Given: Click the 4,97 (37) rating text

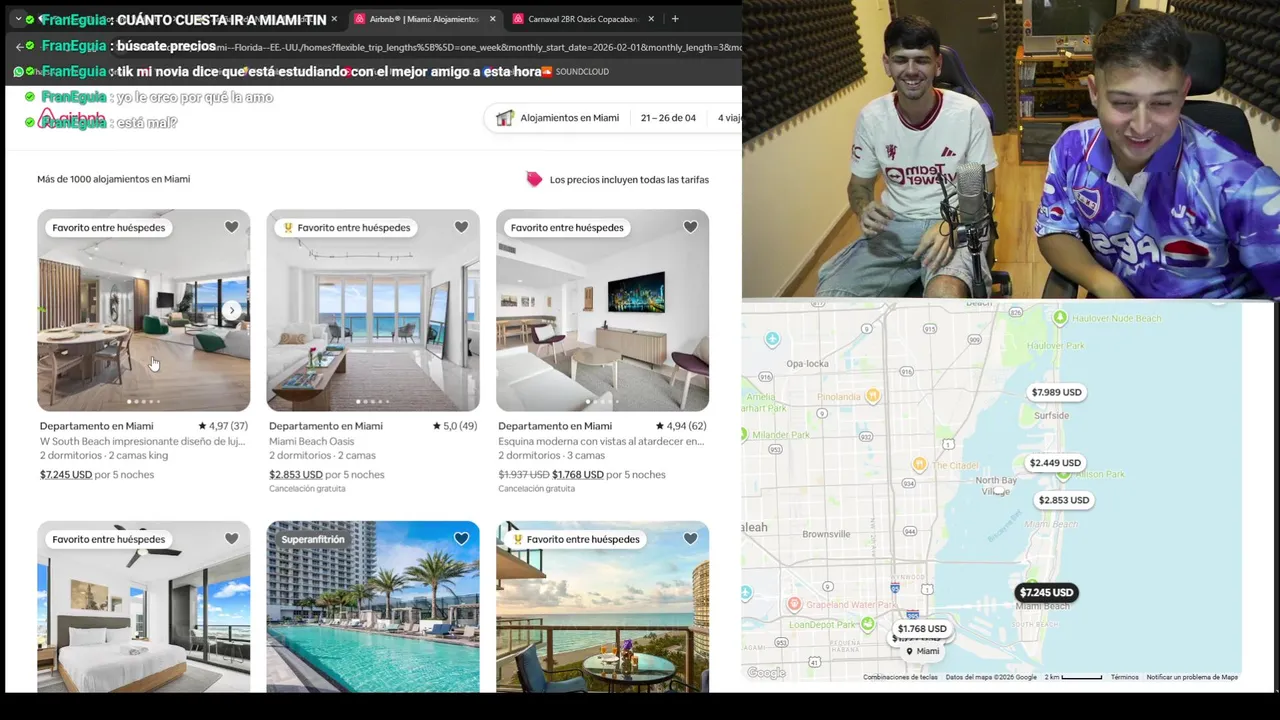Looking at the screenshot, I should [223, 426].
